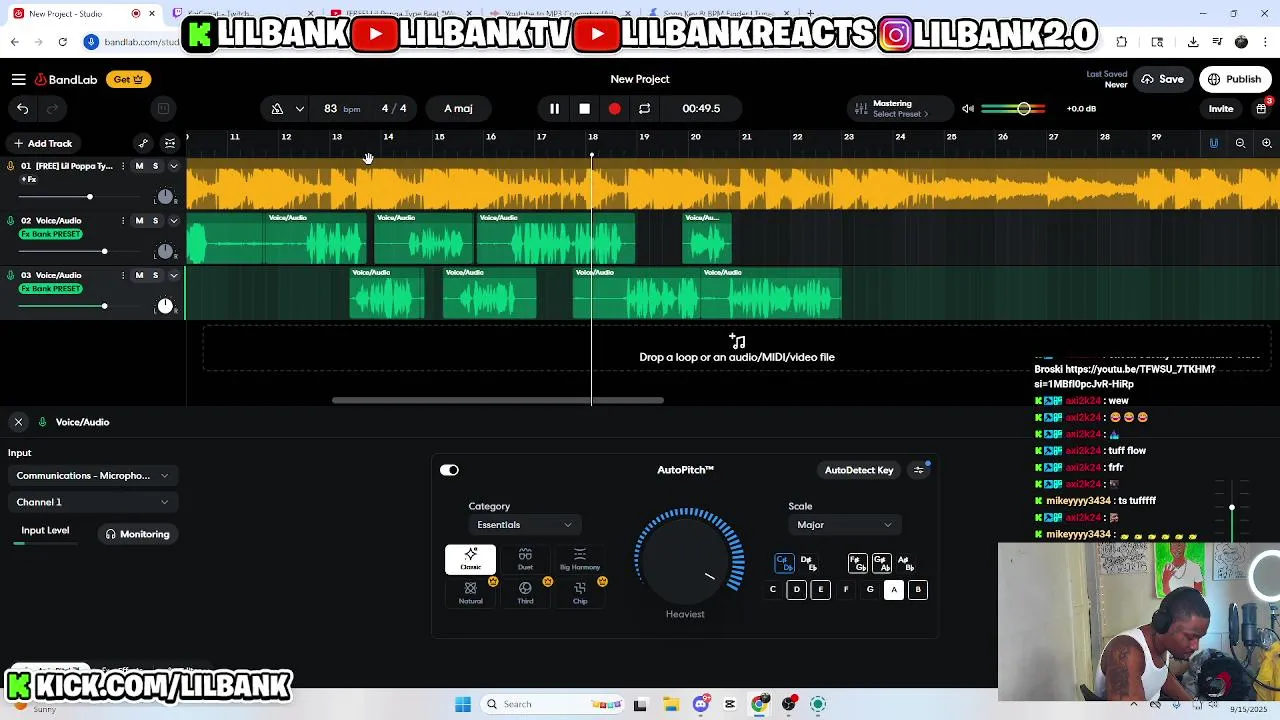Toggle input Monitoring
Screen dimensions: 1280x720
[138, 534]
